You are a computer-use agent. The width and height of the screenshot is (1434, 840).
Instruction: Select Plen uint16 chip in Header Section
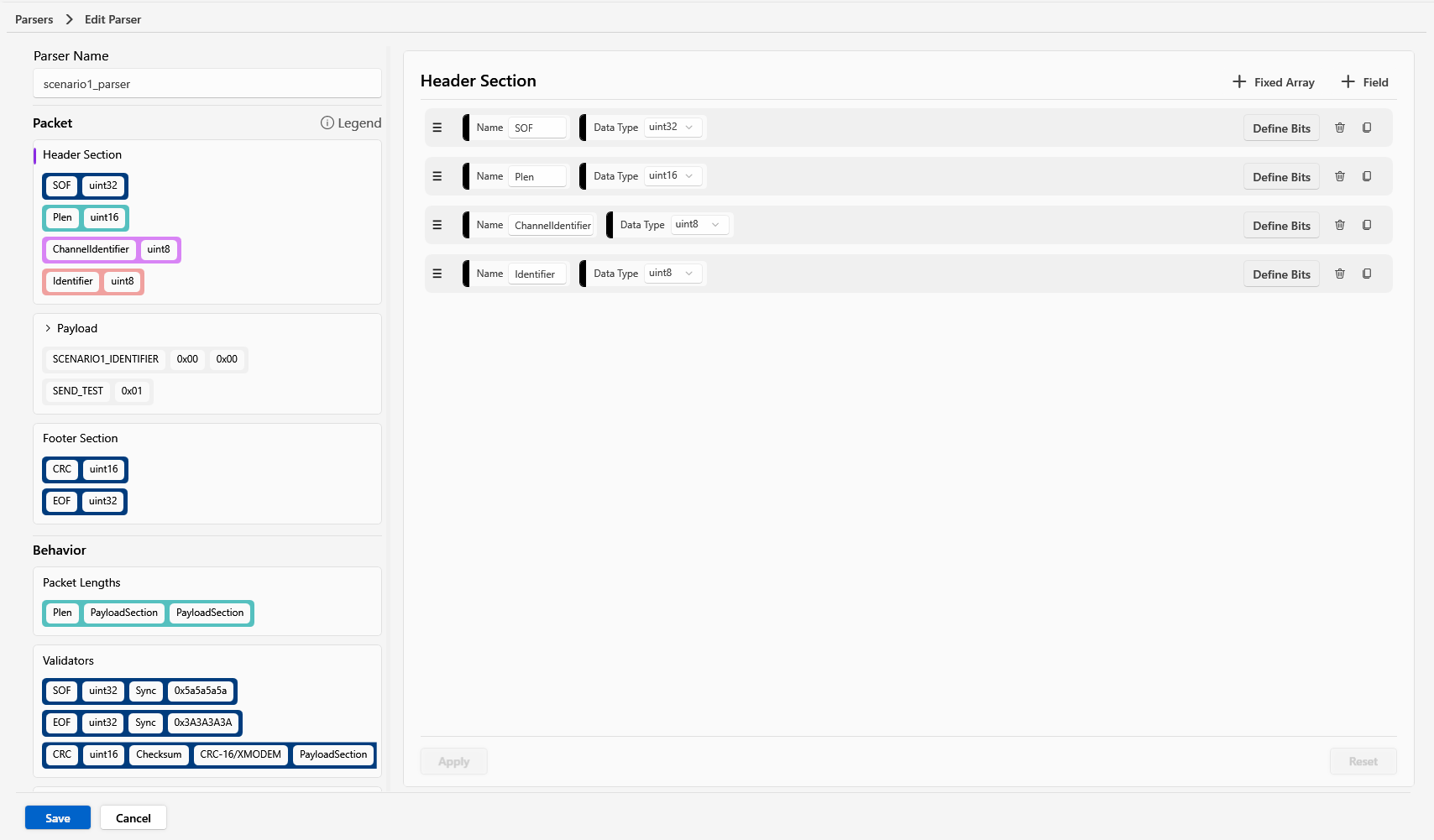[86, 217]
